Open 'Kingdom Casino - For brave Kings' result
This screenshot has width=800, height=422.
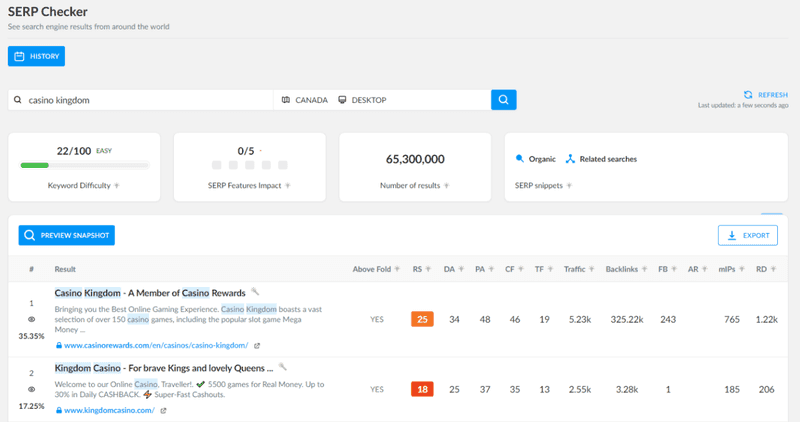164,368
